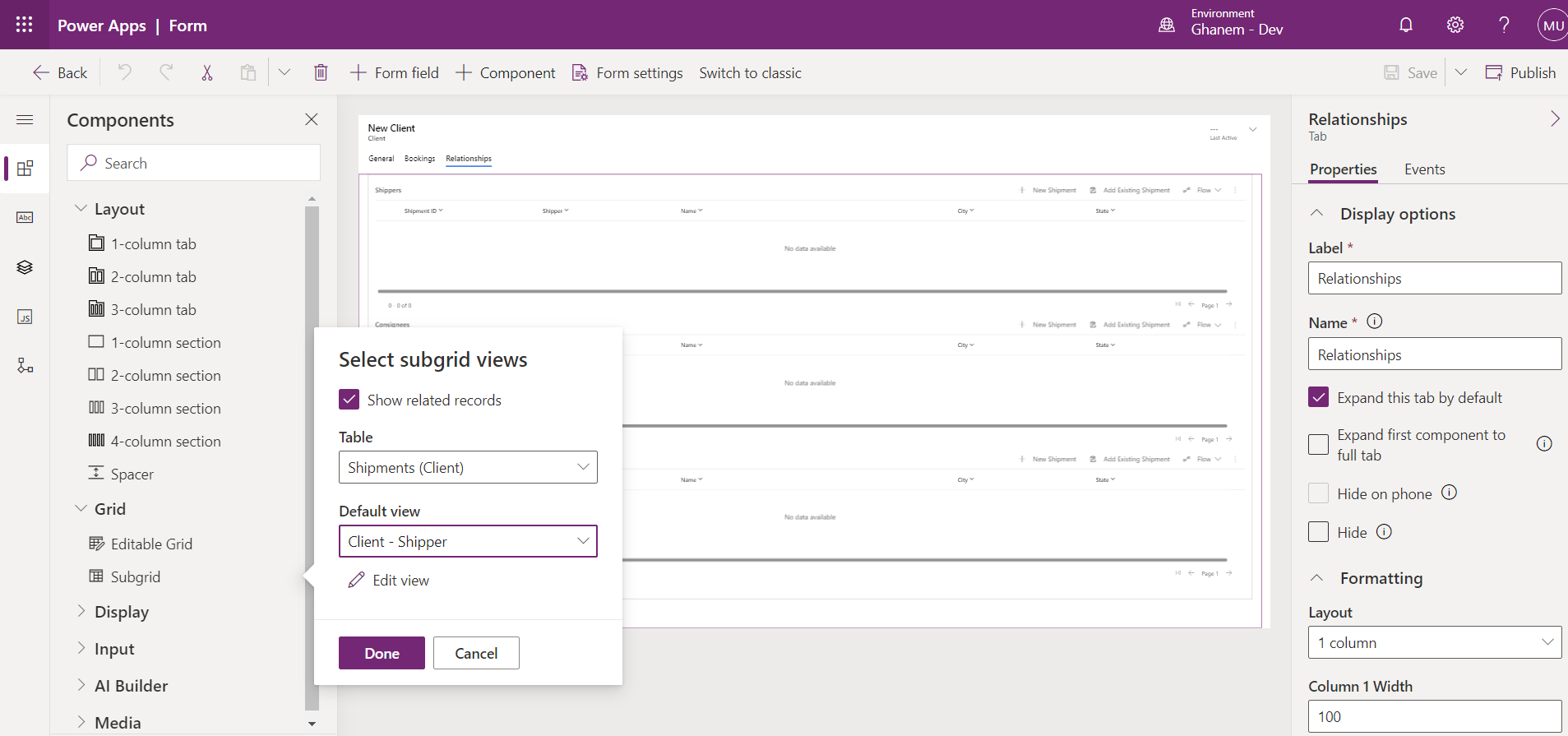Click the Cut scissors icon in toolbar

pos(207,73)
